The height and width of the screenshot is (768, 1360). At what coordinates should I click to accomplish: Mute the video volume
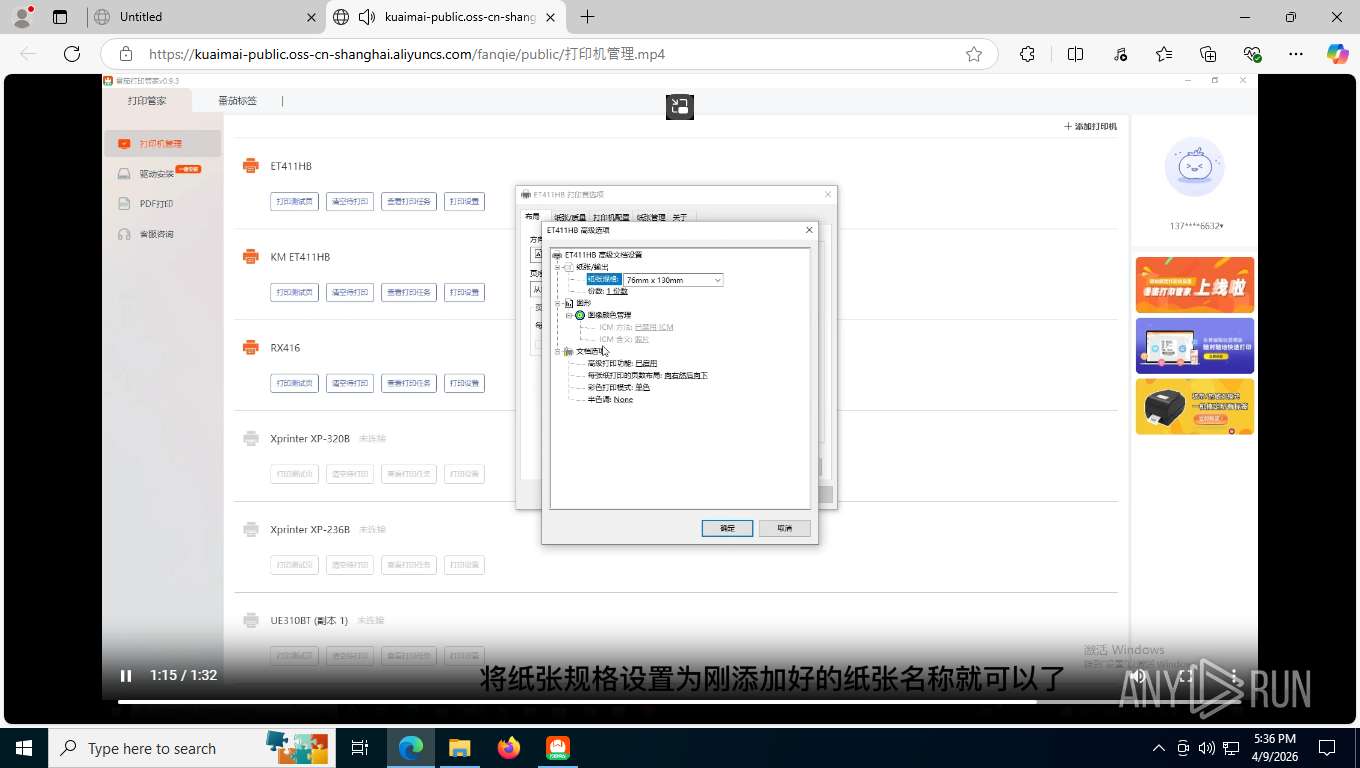[x=1139, y=676]
